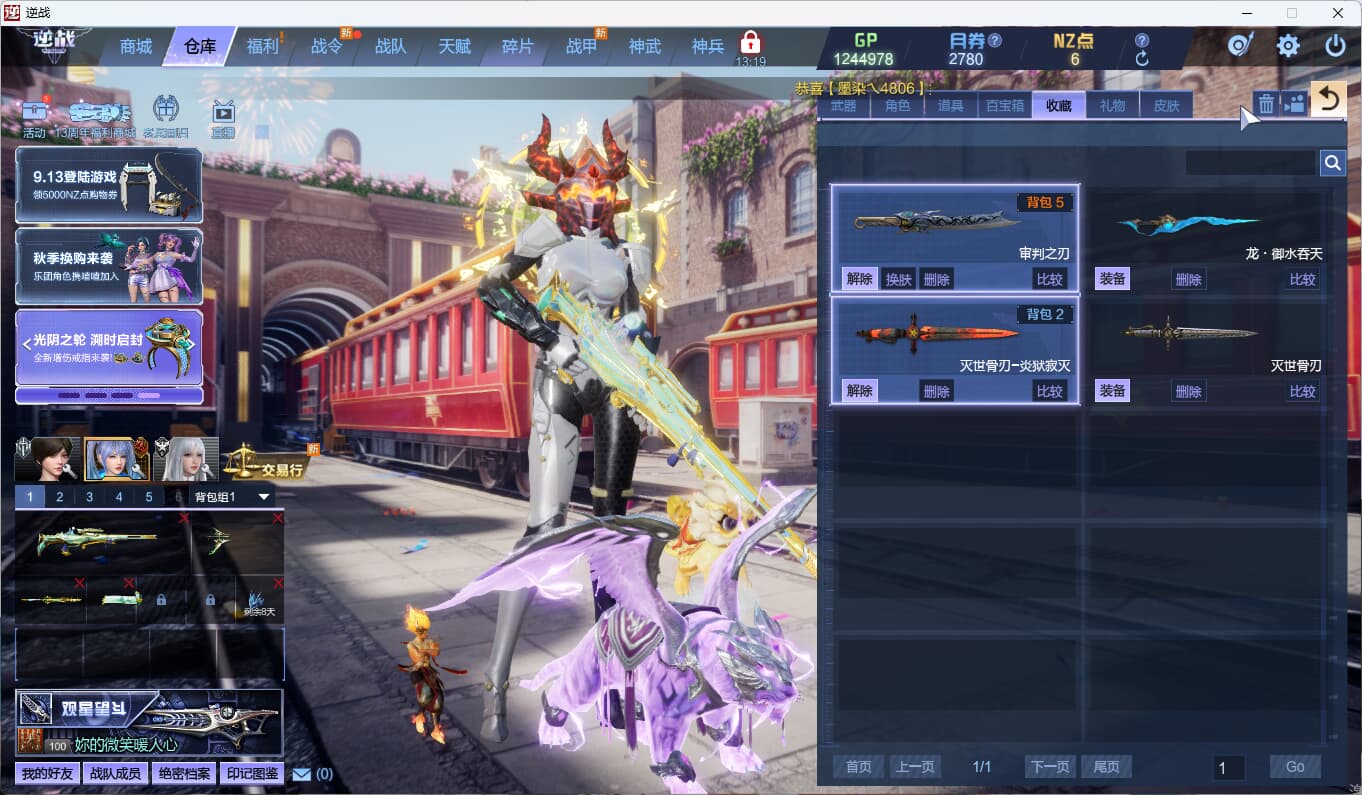Click the magnifier search icon
1362x795 pixels.
tap(1333, 163)
